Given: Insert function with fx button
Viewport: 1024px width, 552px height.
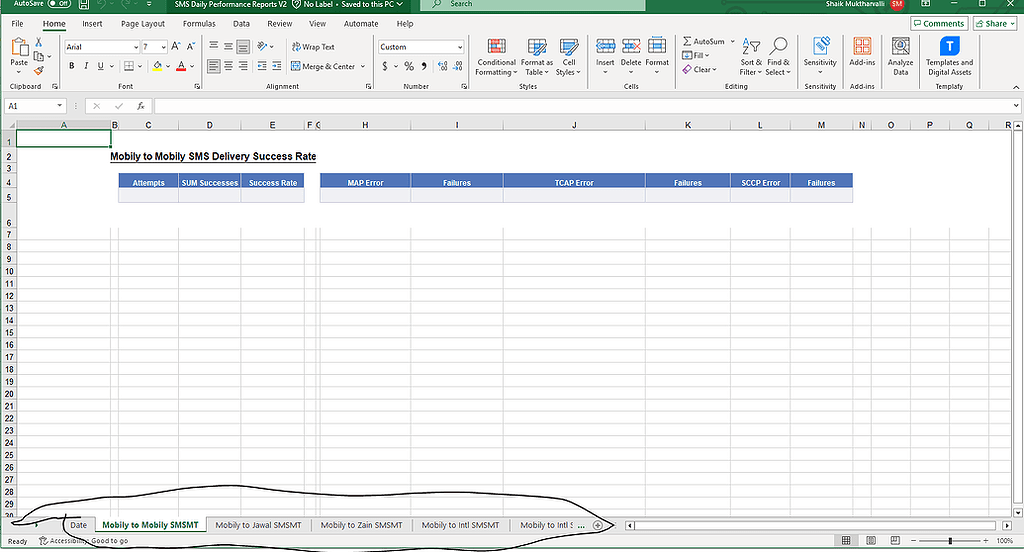Looking at the screenshot, I should 140,106.
